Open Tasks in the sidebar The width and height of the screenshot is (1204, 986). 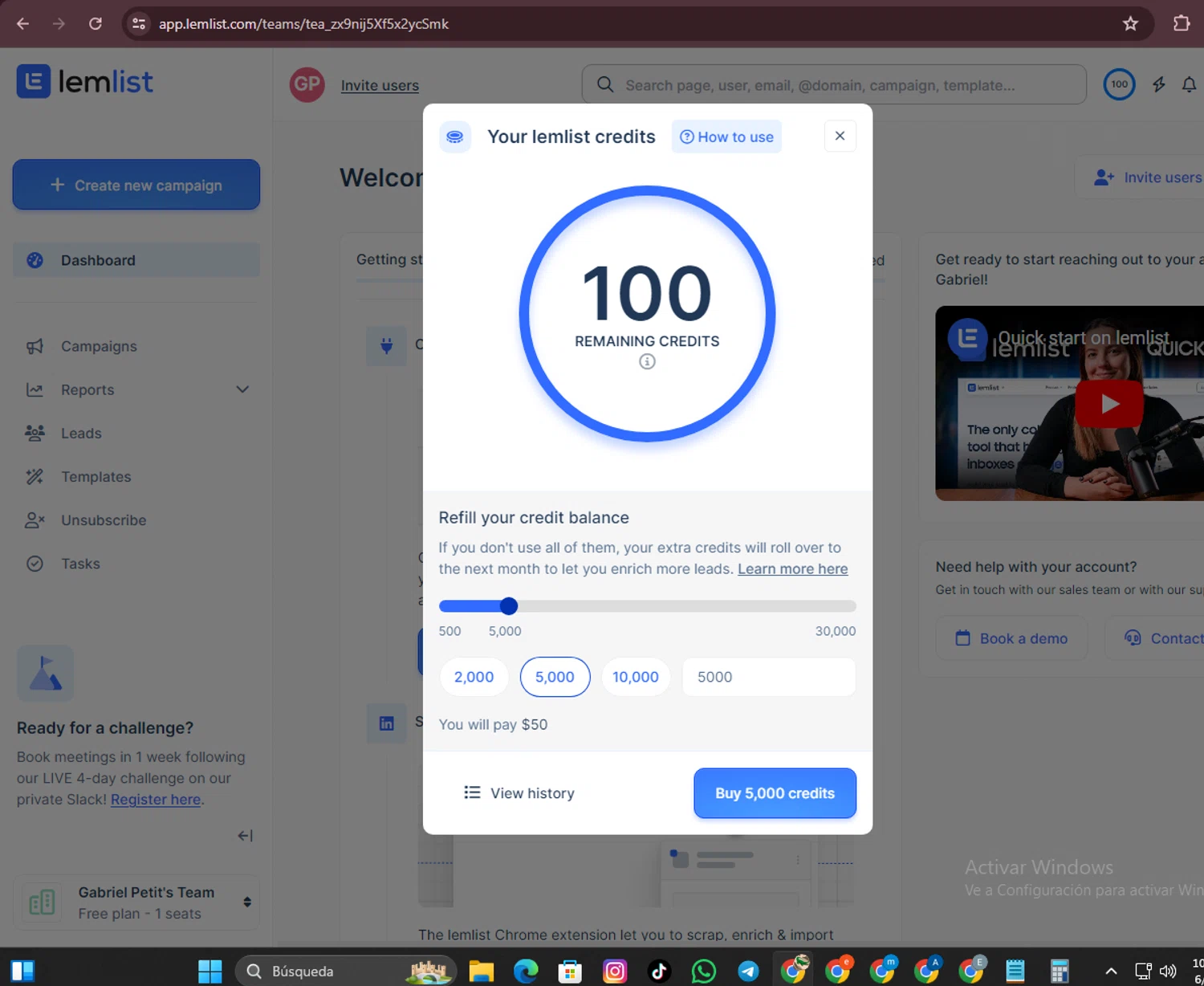pos(80,564)
